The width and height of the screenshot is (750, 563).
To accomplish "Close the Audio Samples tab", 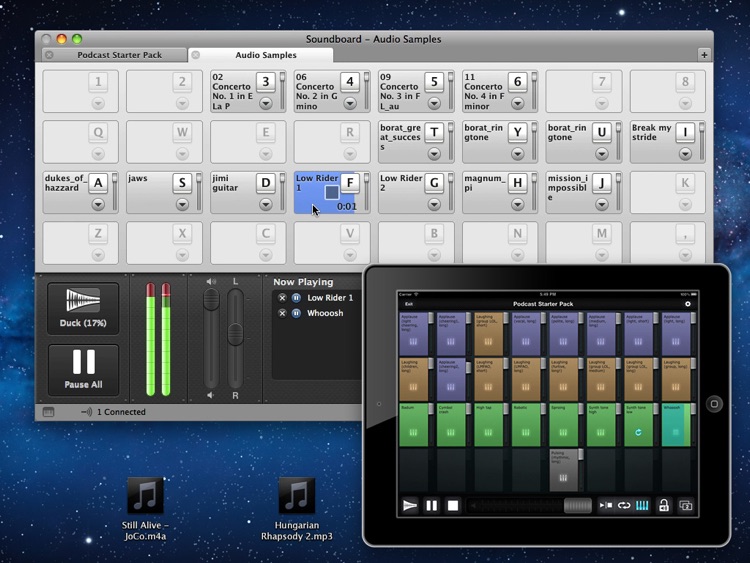I will click(196, 55).
